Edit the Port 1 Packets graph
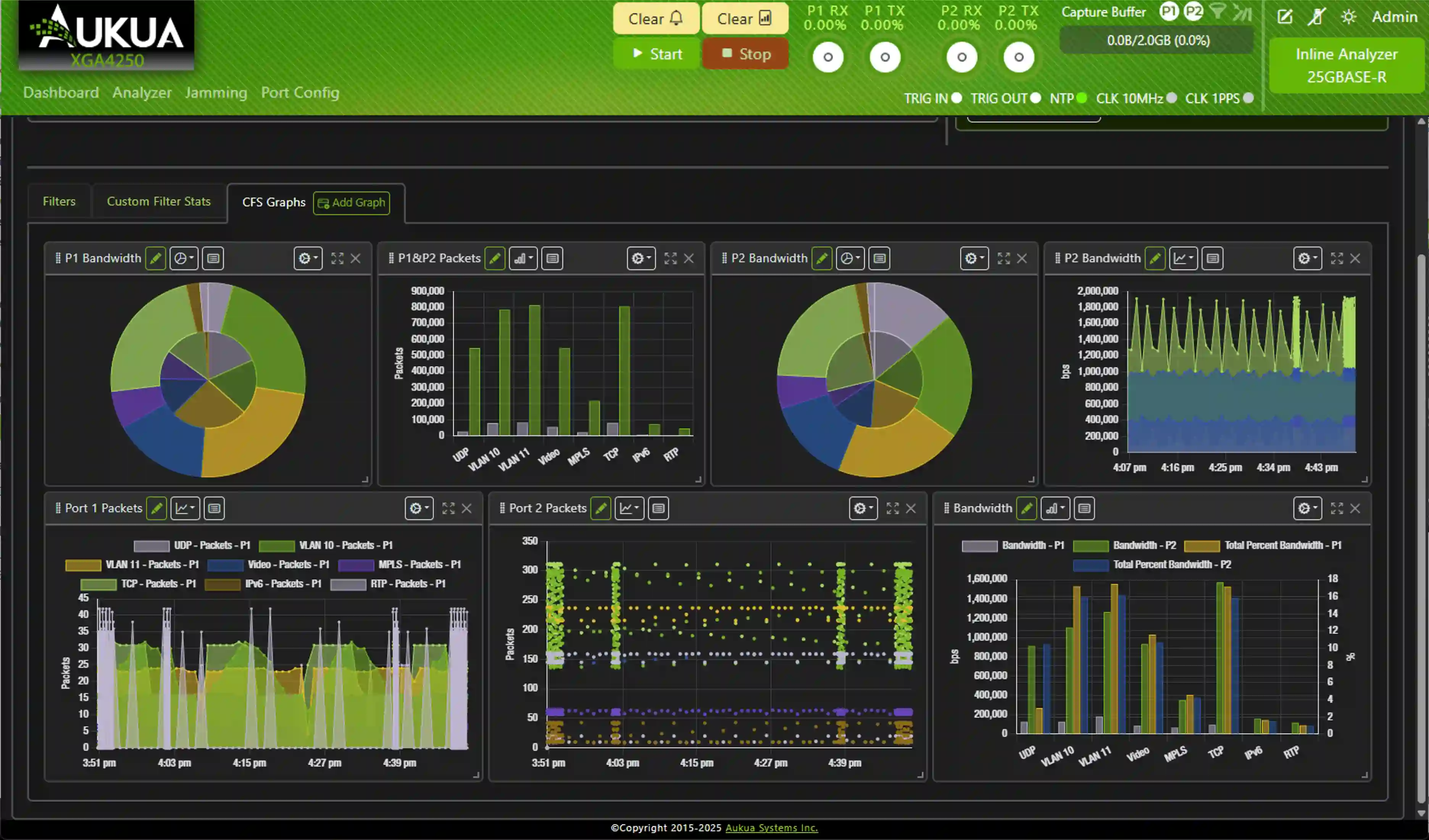This screenshot has height=840, width=1429. tap(156, 509)
